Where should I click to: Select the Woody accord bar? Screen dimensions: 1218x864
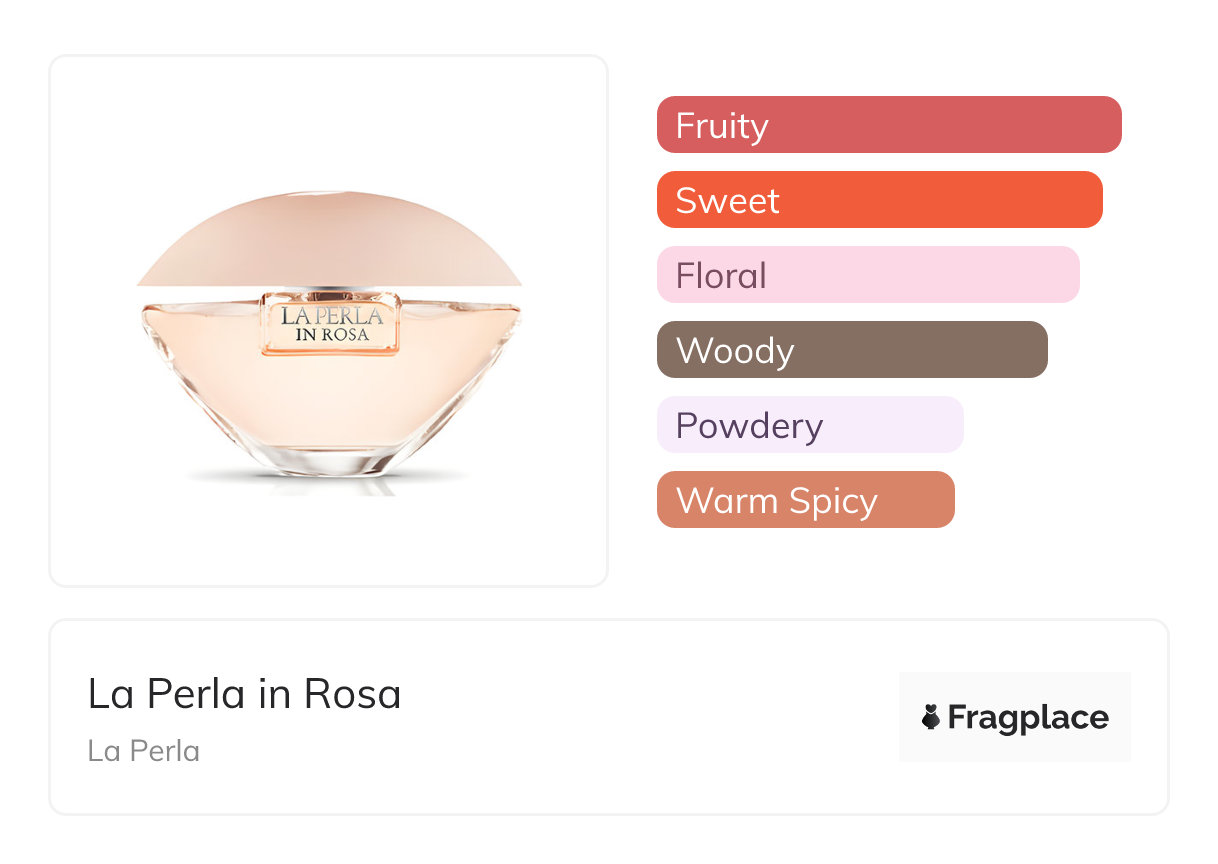(x=852, y=350)
